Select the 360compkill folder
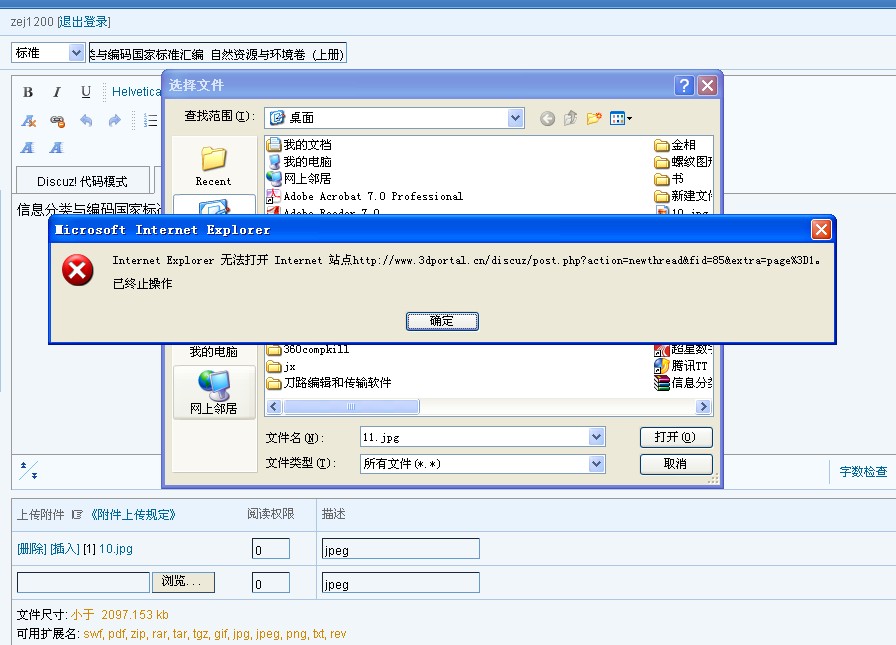 (308, 349)
